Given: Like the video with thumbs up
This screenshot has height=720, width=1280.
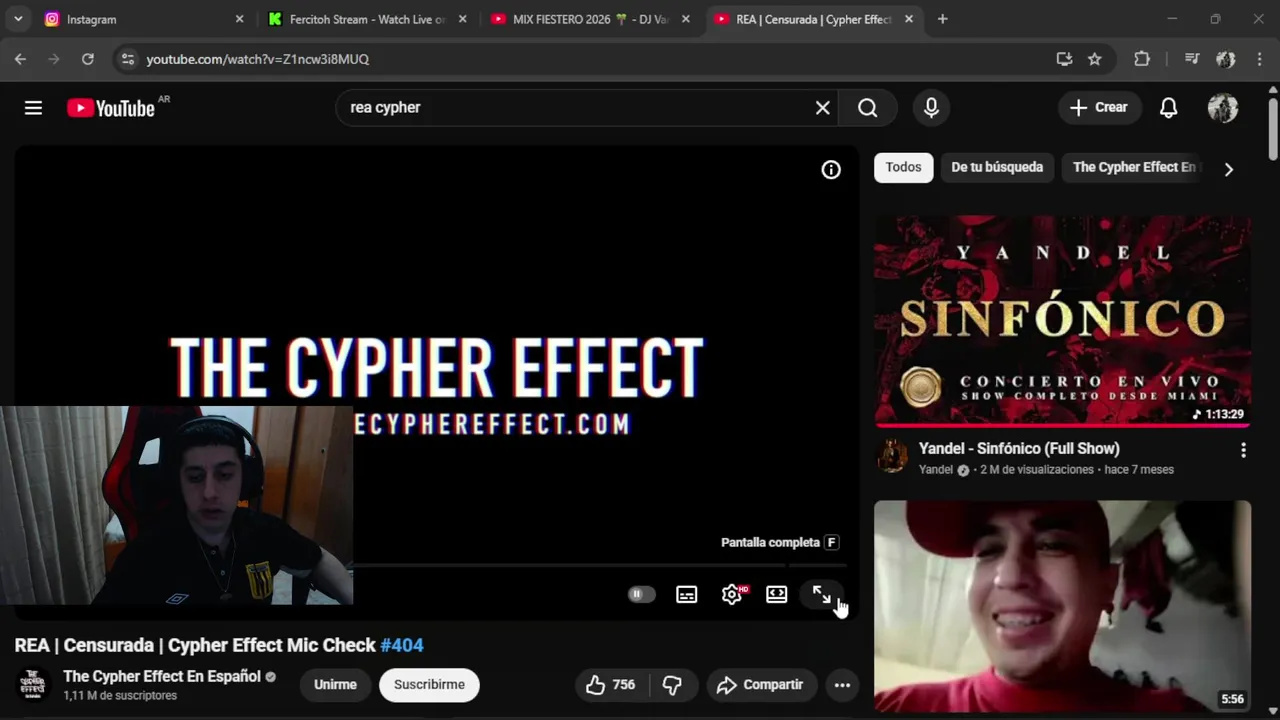Looking at the screenshot, I should [612, 685].
